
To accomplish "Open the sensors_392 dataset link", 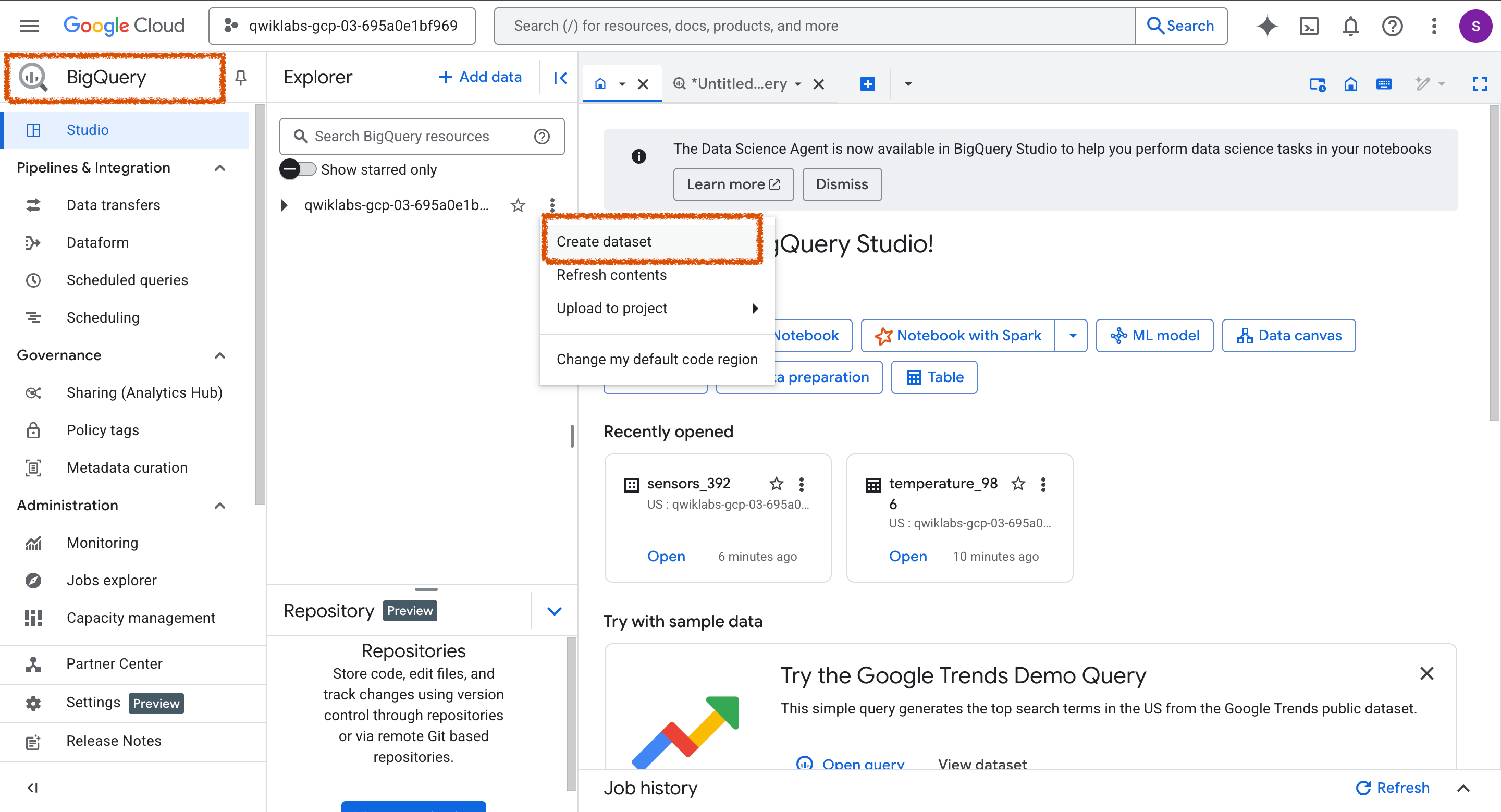I will pyautogui.click(x=666, y=556).
